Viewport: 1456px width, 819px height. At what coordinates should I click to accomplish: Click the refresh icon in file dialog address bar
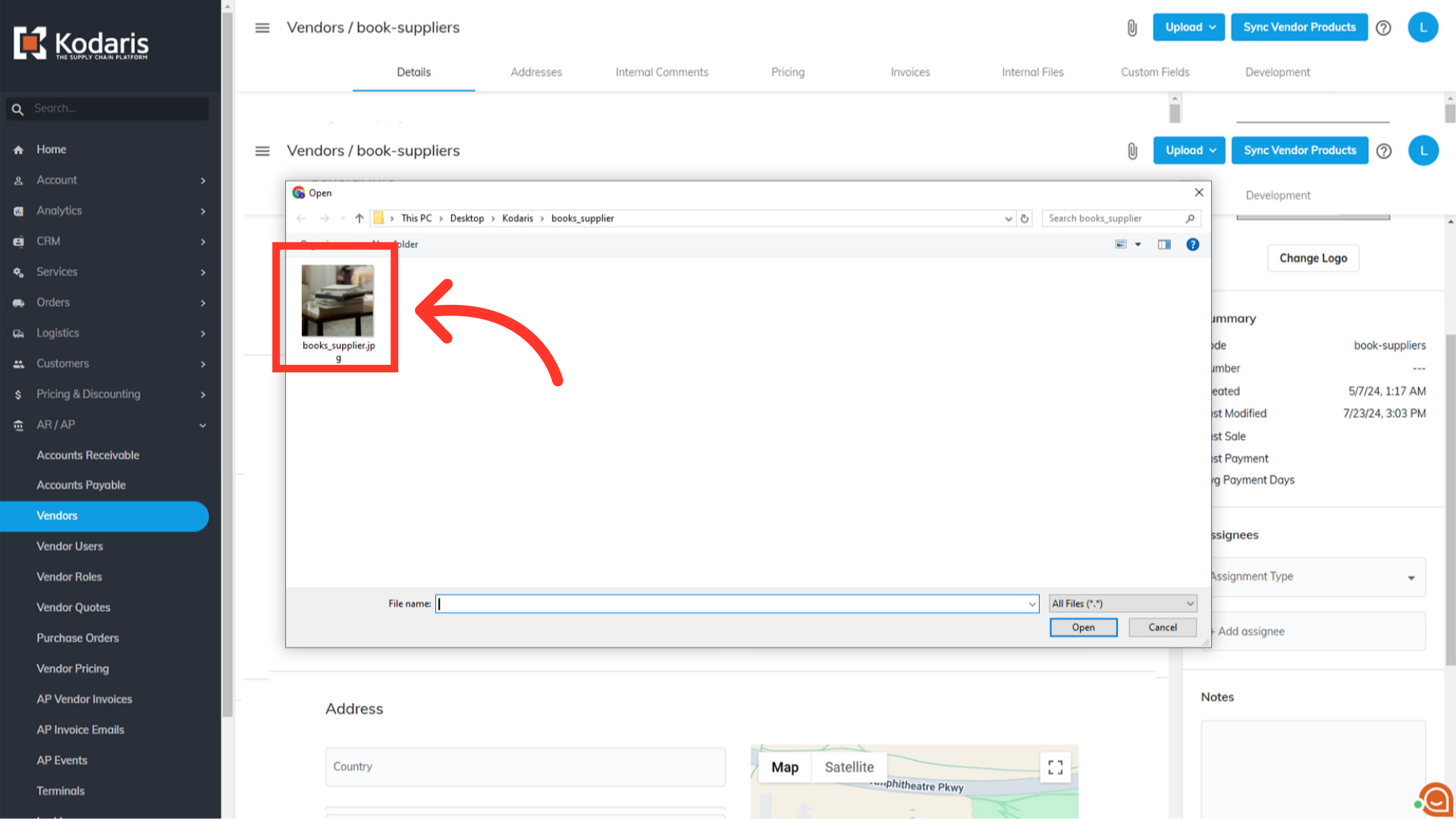pyautogui.click(x=1025, y=218)
